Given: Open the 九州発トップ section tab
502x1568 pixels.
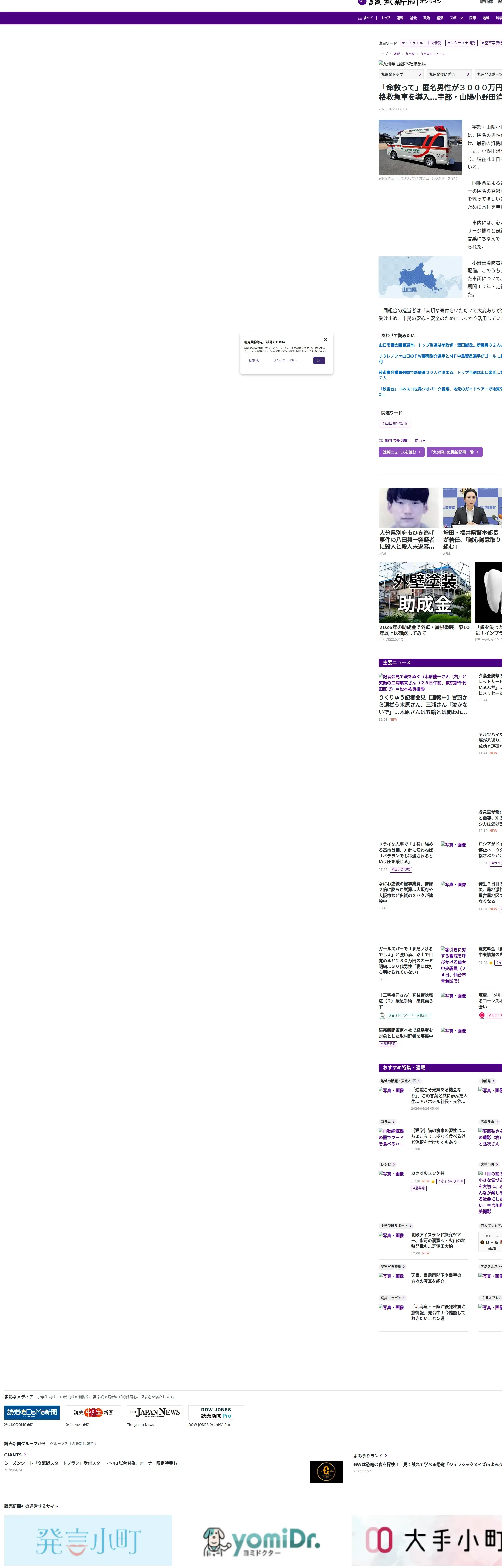Looking at the screenshot, I should coord(401,74).
